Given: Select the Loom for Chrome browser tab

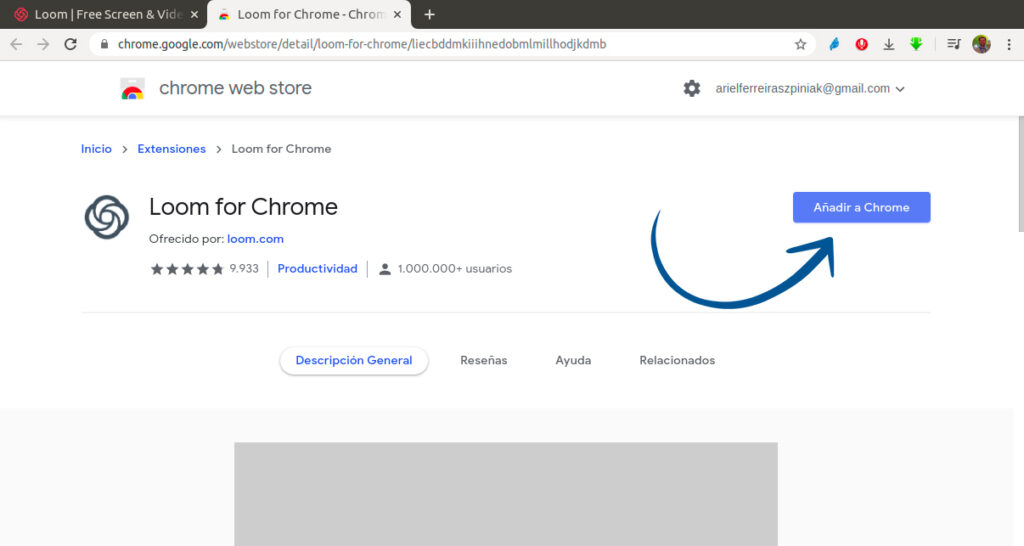Looking at the screenshot, I should tap(309, 14).
